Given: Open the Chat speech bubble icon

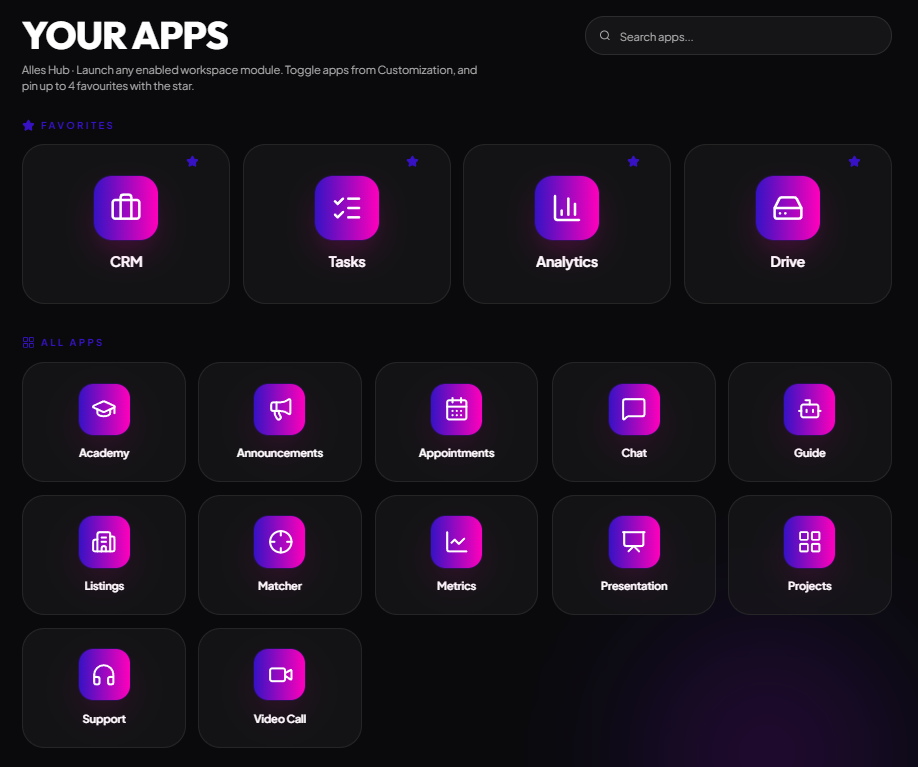Looking at the screenshot, I should point(634,409).
